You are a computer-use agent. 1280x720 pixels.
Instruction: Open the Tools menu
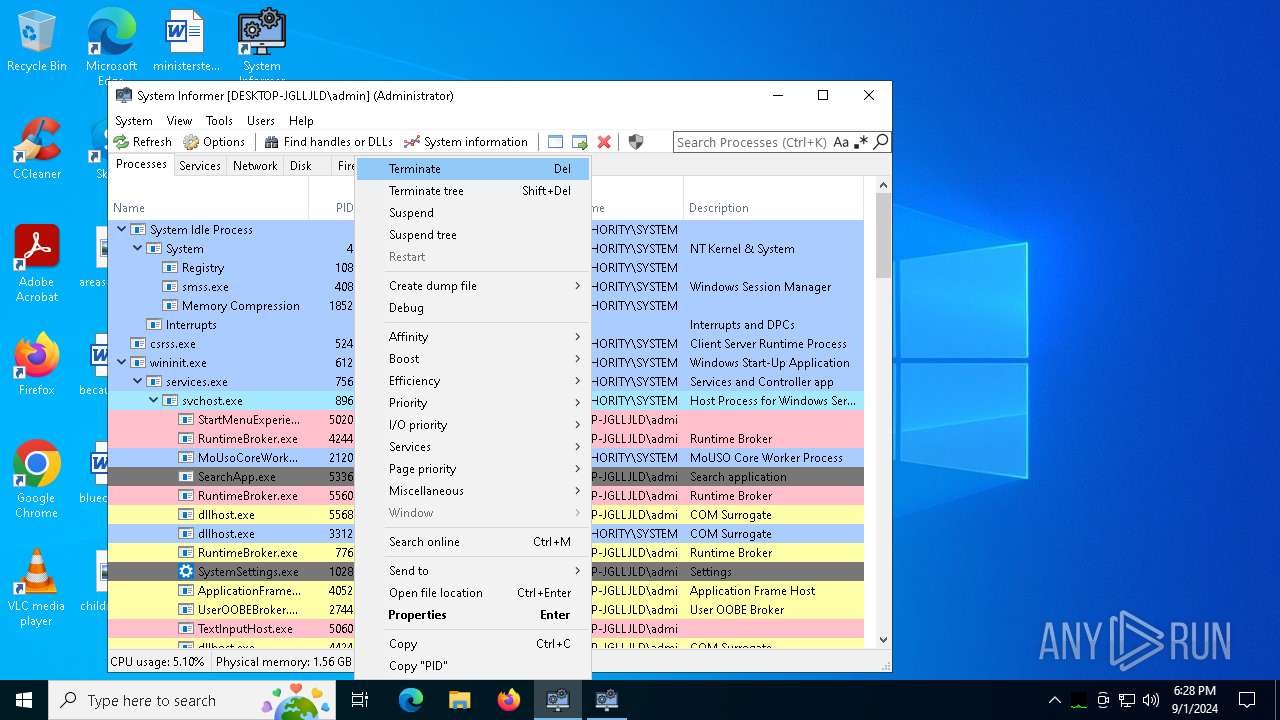point(219,120)
